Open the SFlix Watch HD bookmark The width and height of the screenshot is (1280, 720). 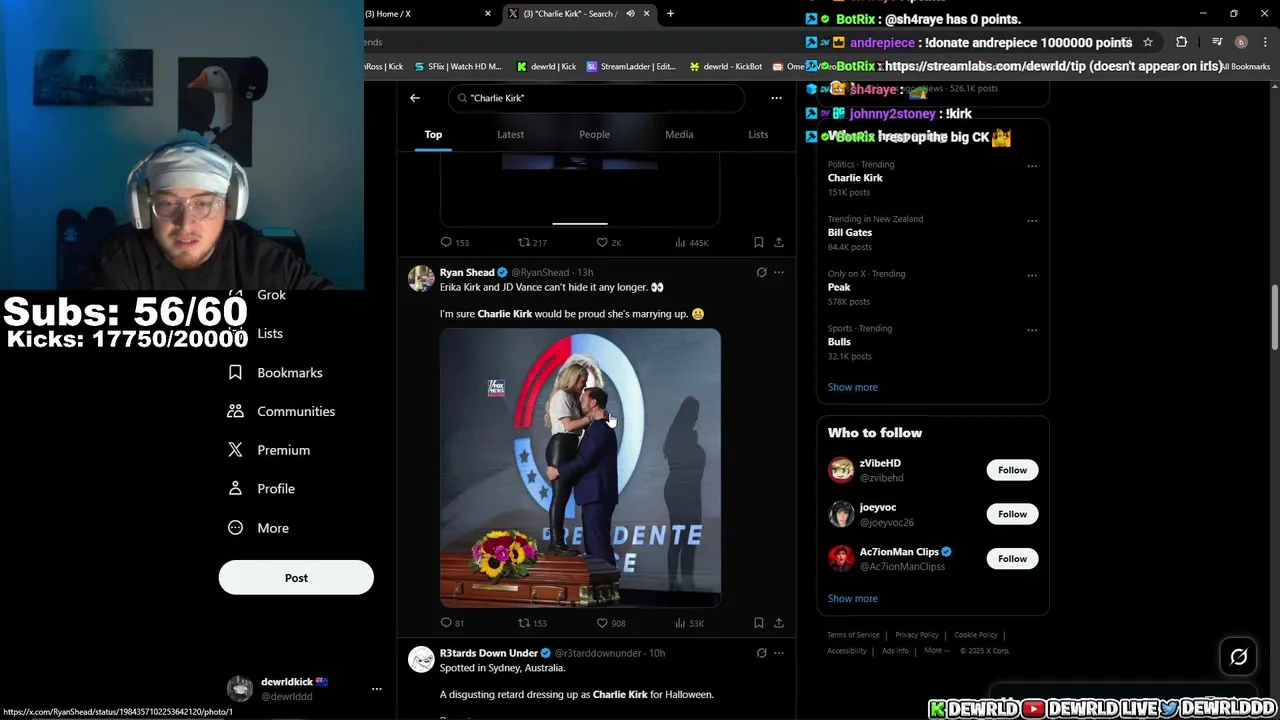458,67
